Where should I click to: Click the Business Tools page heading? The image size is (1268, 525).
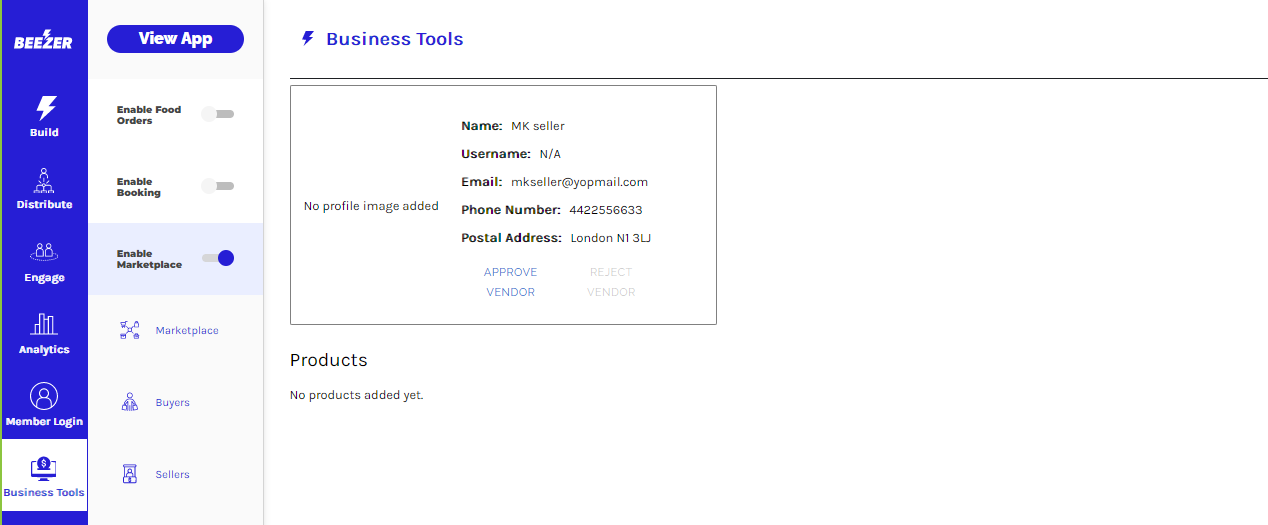394,40
